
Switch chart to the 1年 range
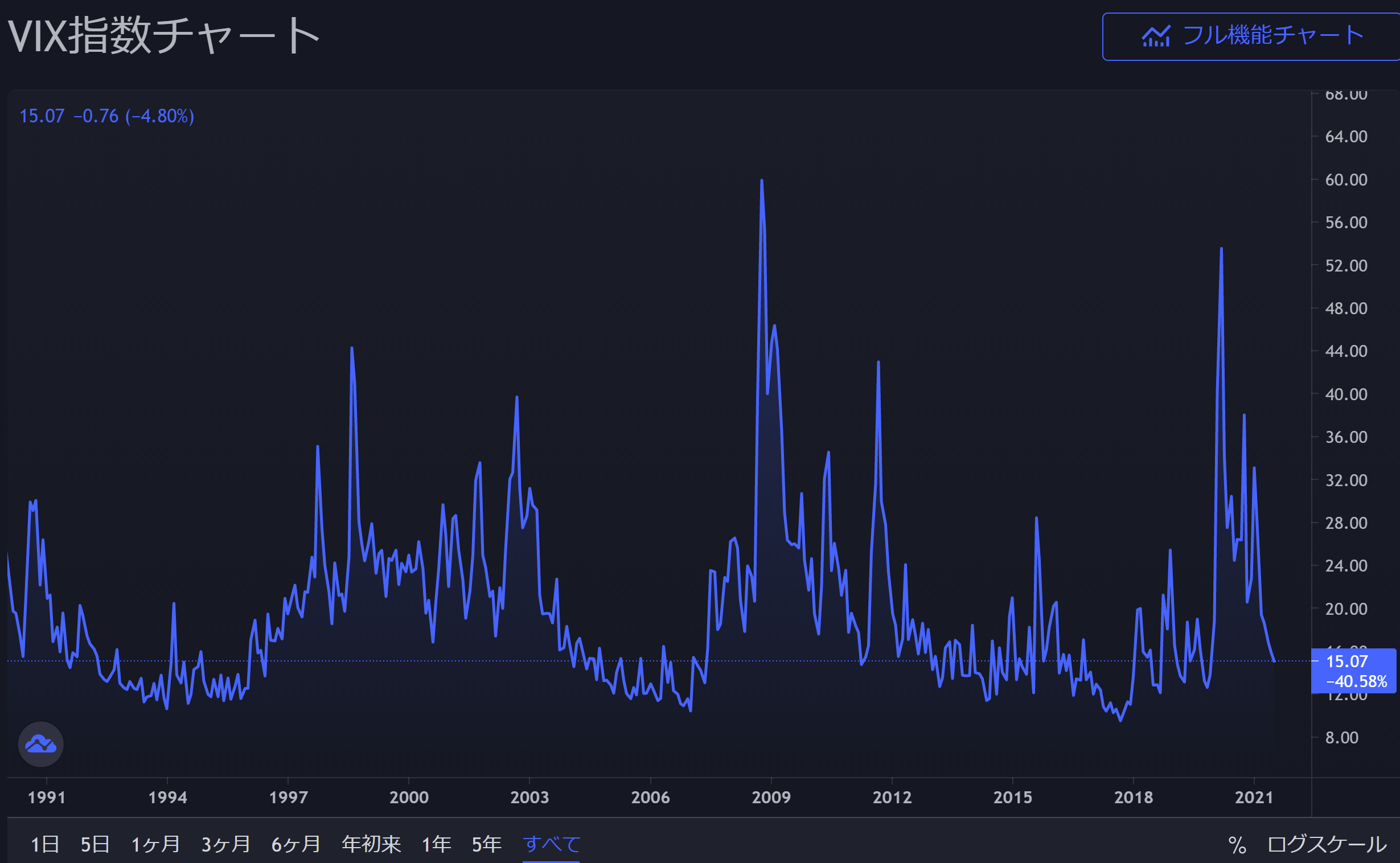pyautogui.click(x=436, y=844)
